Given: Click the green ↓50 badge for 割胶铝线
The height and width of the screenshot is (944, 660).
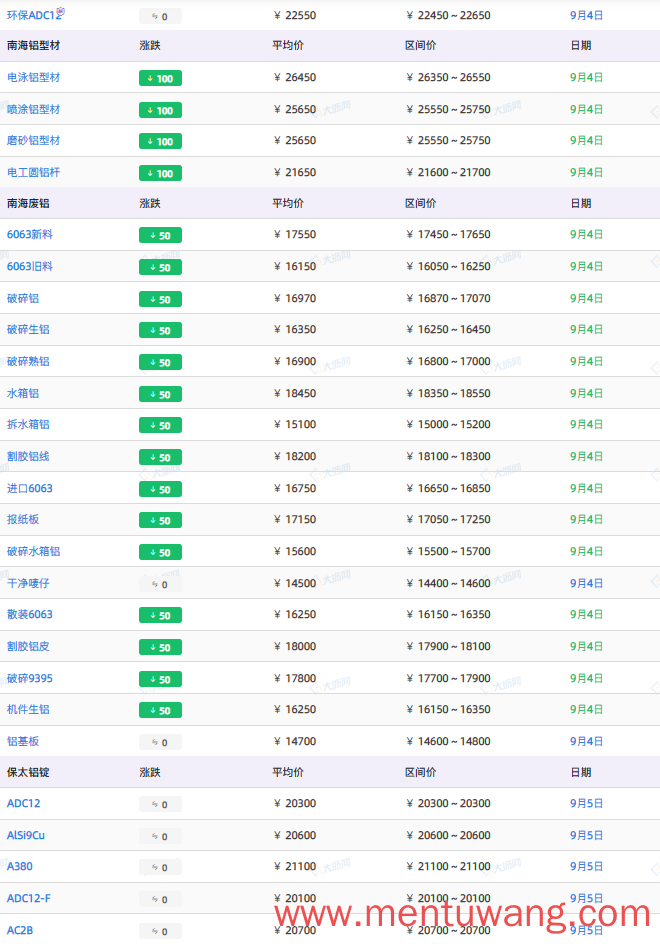Looking at the screenshot, I should pos(160,458).
